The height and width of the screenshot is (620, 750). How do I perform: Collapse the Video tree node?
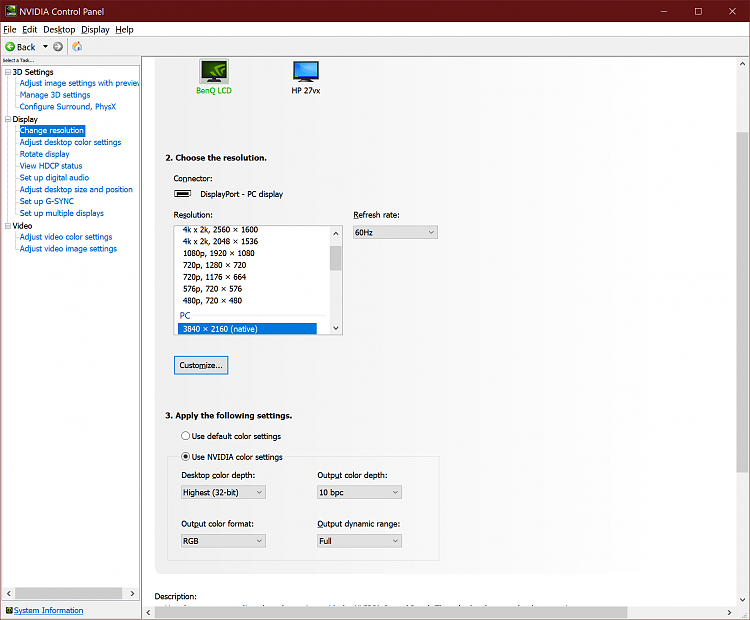[8, 226]
